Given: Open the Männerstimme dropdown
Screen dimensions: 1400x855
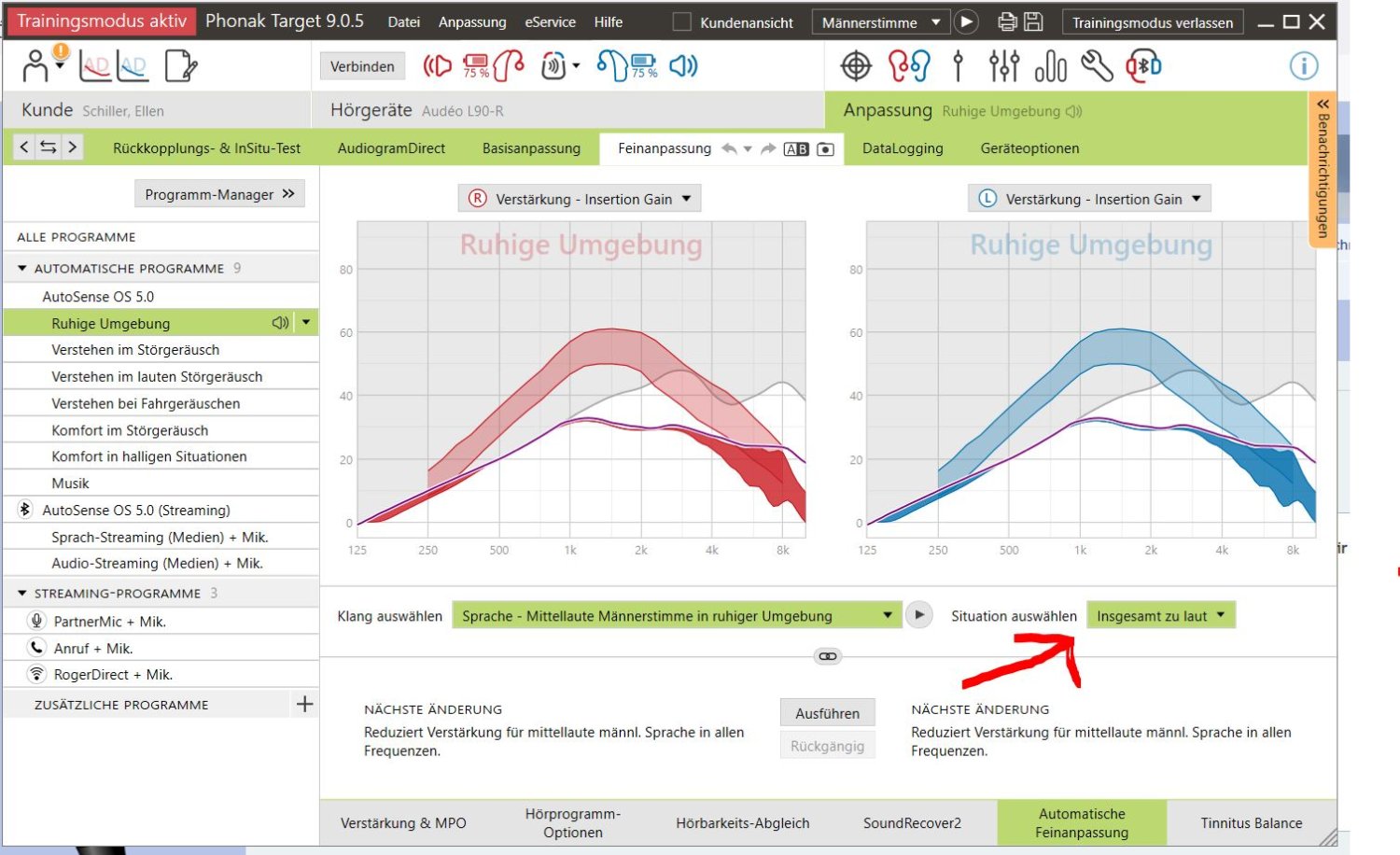Looking at the screenshot, I should click(x=880, y=22).
